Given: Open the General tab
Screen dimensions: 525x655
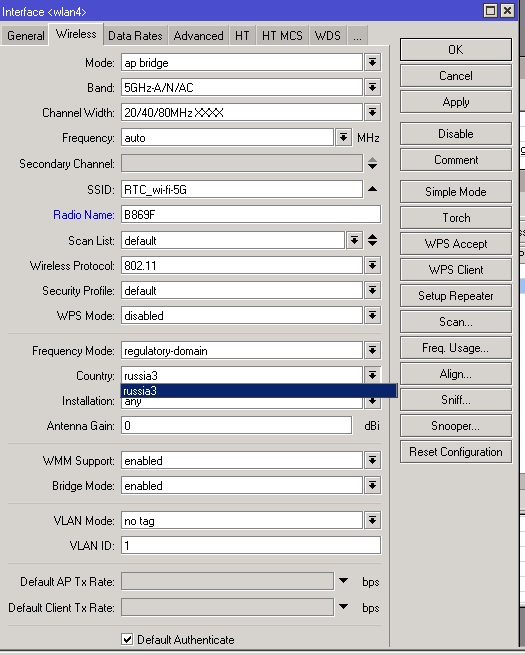Looking at the screenshot, I should click(x=25, y=36).
